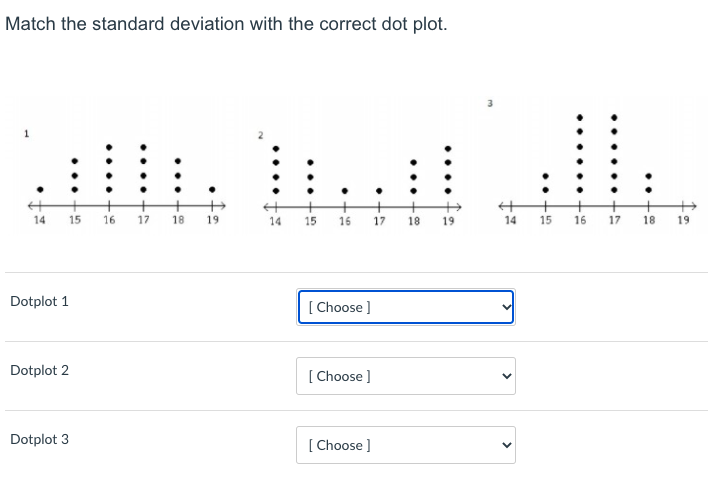Click the top dot above 16 in plot 3
The width and height of the screenshot is (708, 496).
click(x=580, y=117)
